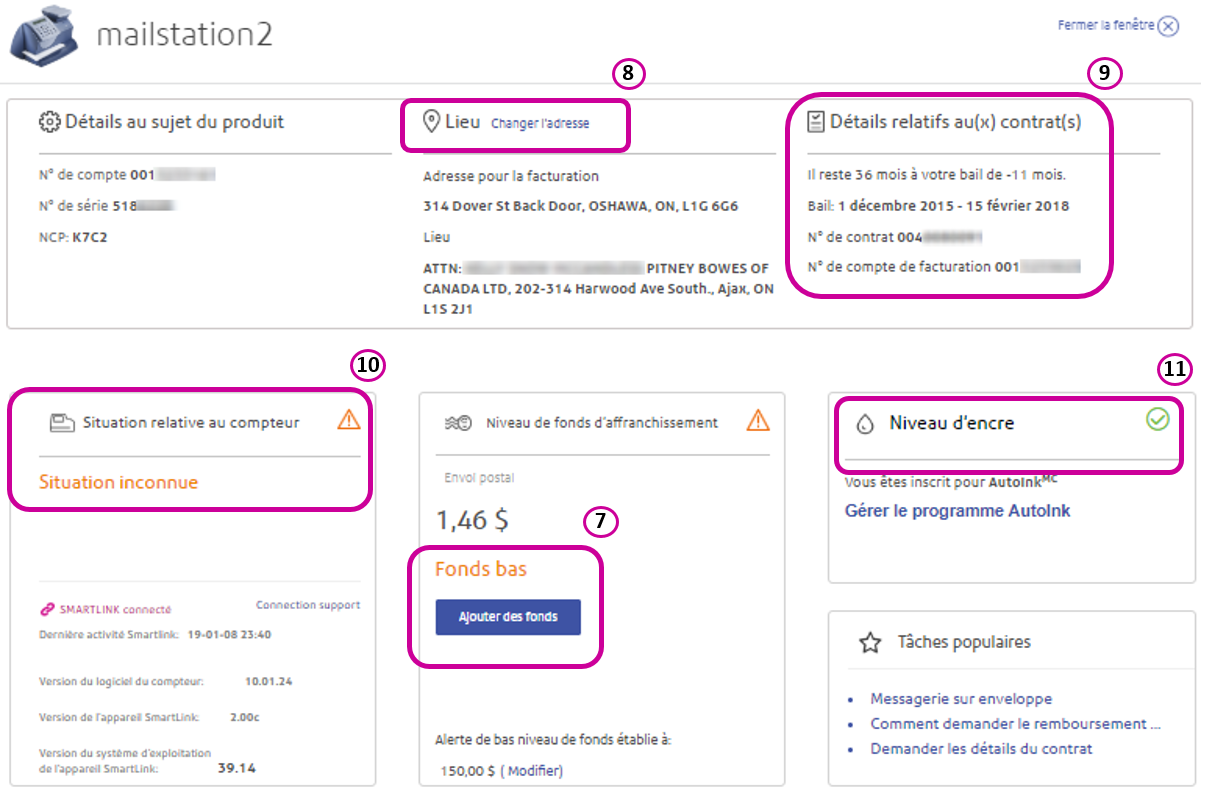Click the N° de compte line in product details
This screenshot has height=796, width=1226.
(127, 175)
